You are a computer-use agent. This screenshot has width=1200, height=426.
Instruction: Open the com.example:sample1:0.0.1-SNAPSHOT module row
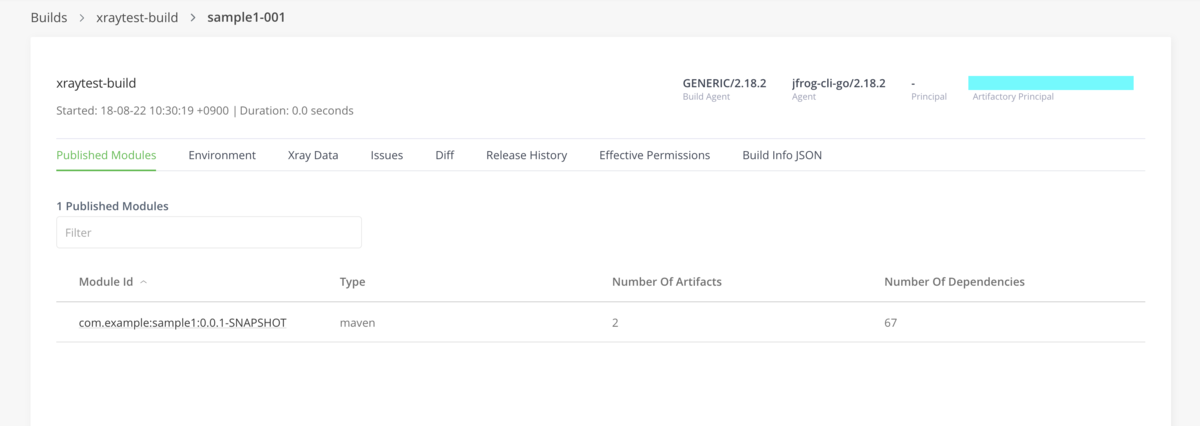click(x=183, y=323)
